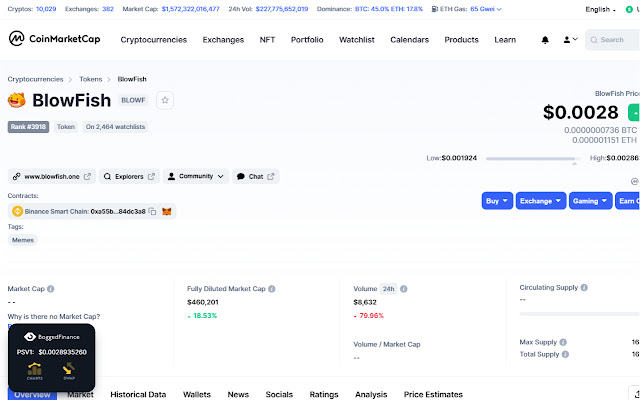Add BlowFish to watchlist with star
This screenshot has width=640, height=400.
click(165, 100)
